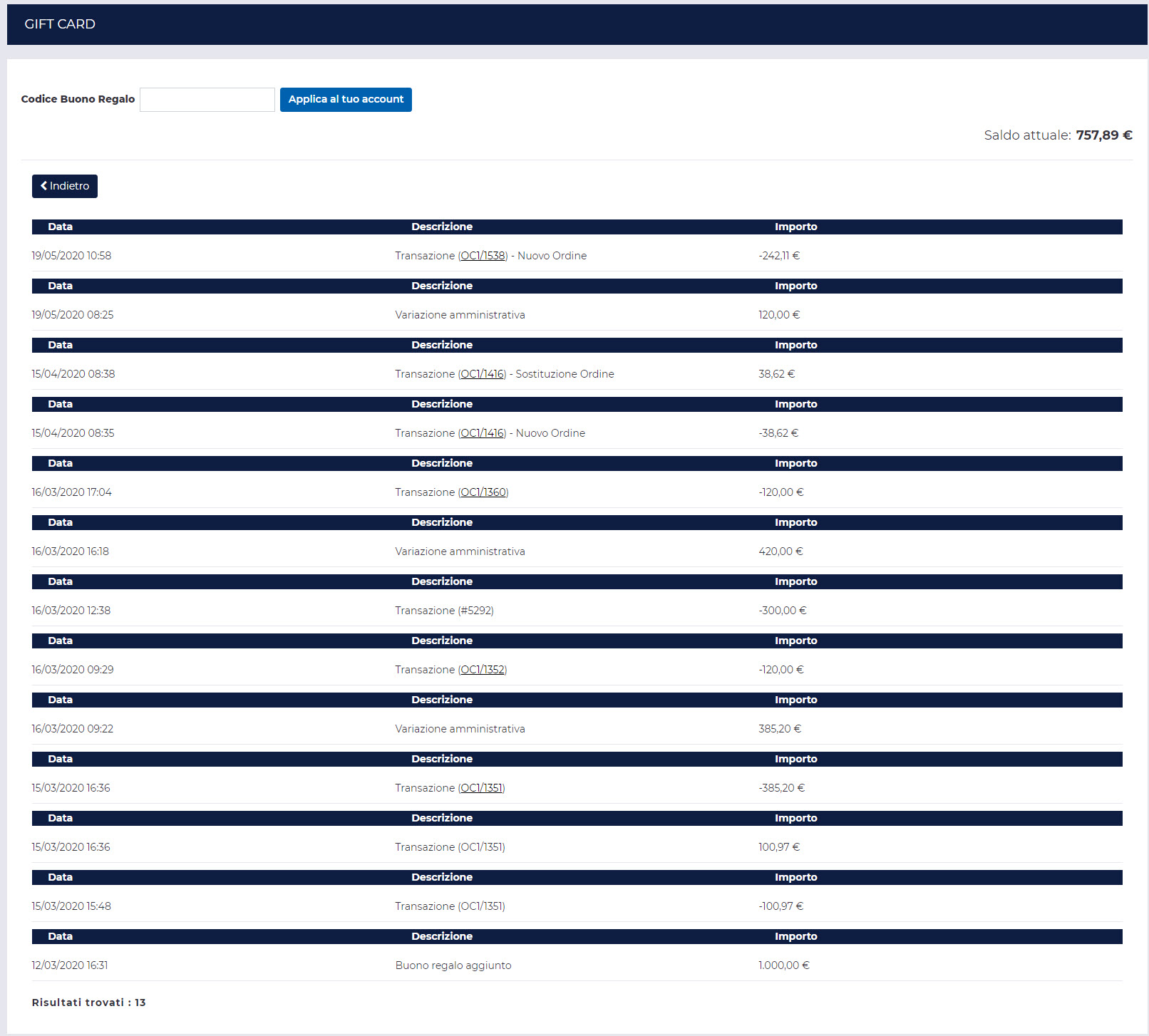Viewport: 1149px width, 1036px height.
Task: Click the topmost Descrizione column header
Action: [442, 227]
